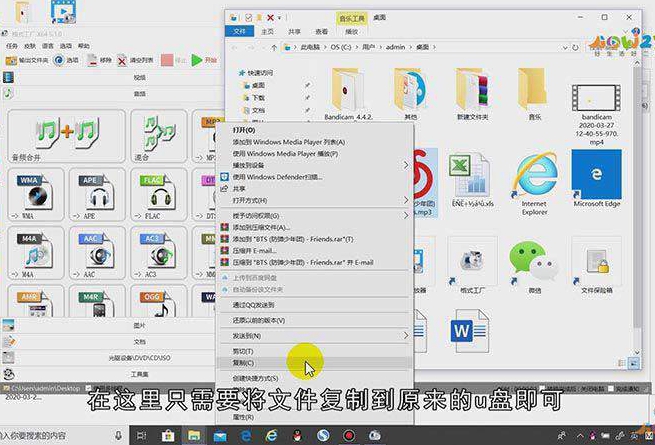
Task: Choose 通过QQ发送到 in context menu
Action: [x=314, y=305]
